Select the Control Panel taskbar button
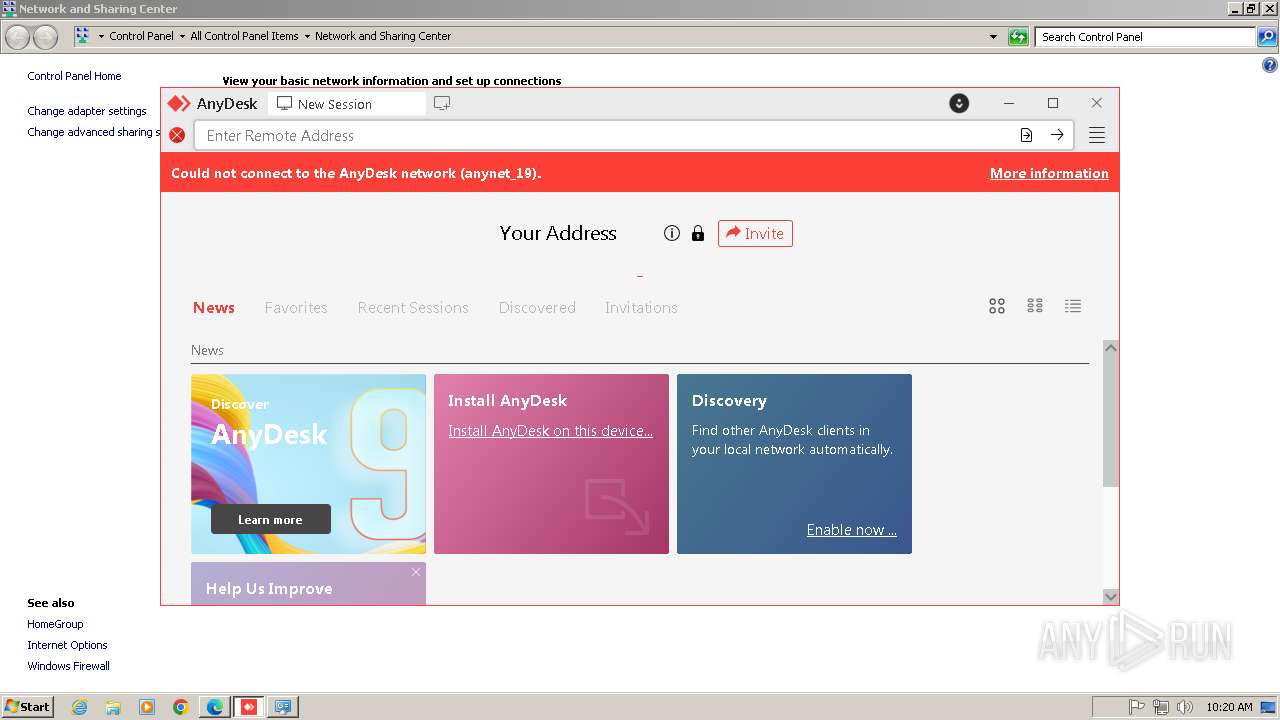Viewport: 1280px width, 720px height. (283, 707)
